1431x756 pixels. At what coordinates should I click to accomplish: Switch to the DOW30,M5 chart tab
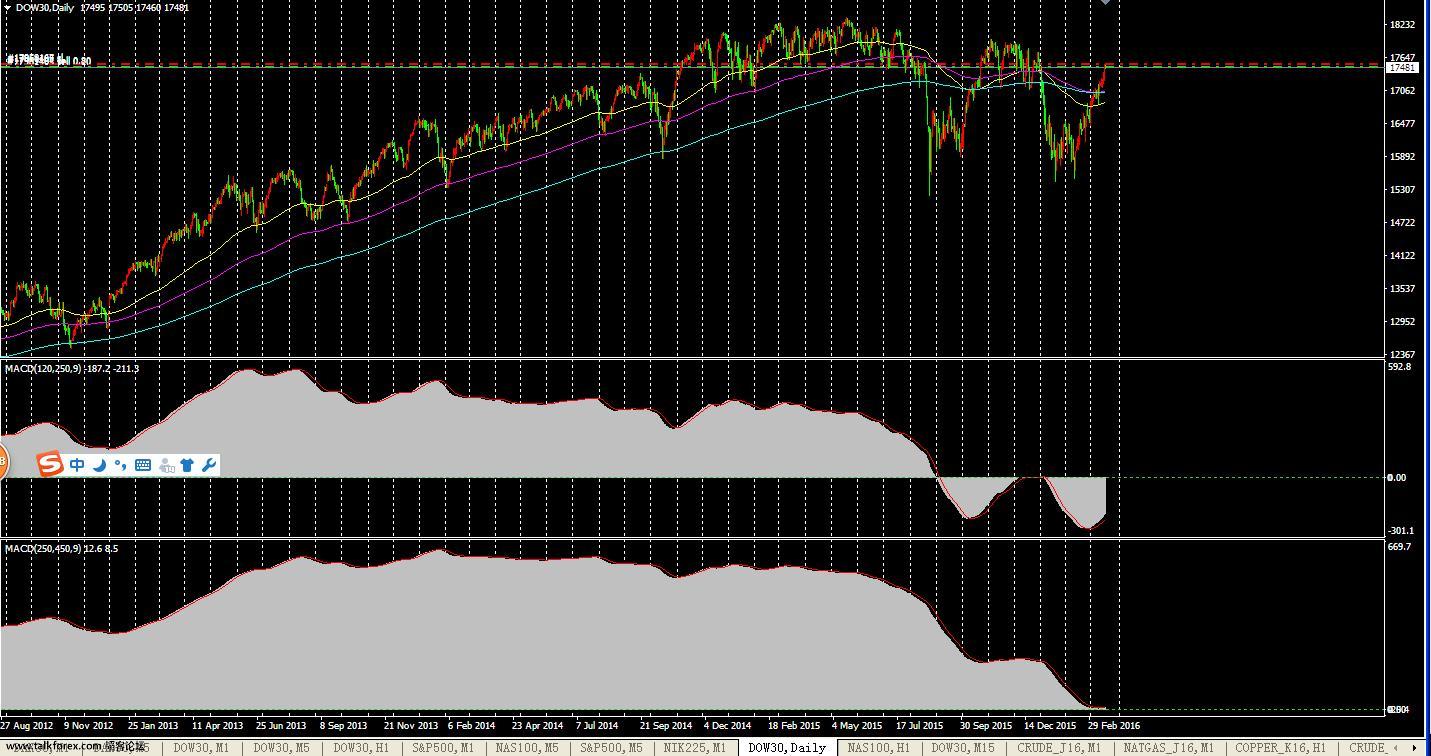[281, 747]
